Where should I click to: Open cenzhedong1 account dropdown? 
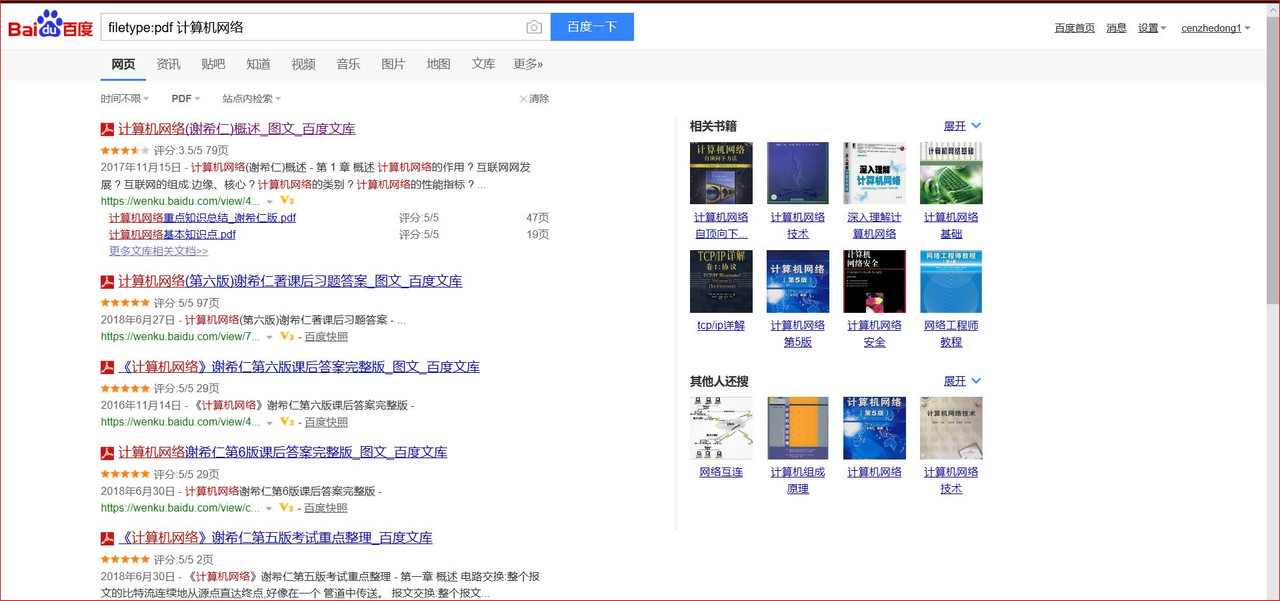pos(1216,28)
